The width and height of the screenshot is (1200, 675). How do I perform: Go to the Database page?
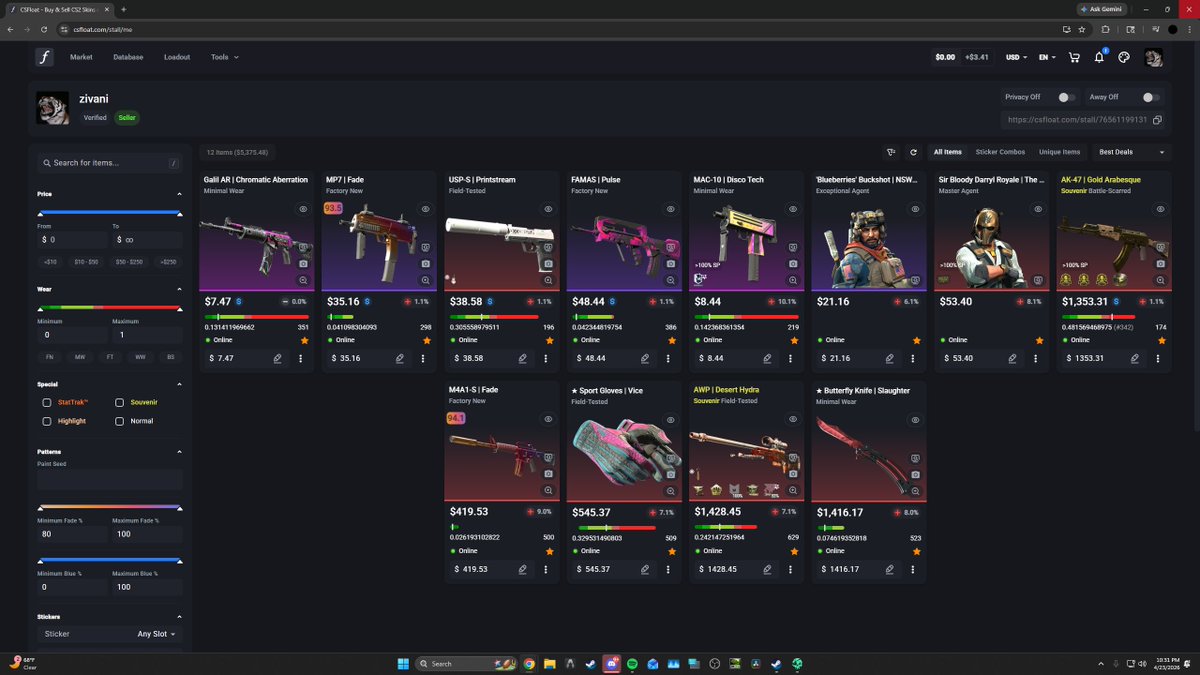tap(128, 57)
